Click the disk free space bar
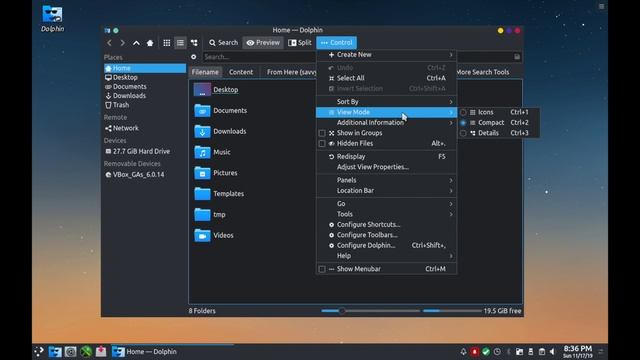This screenshot has height=360, width=640. click(452, 311)
